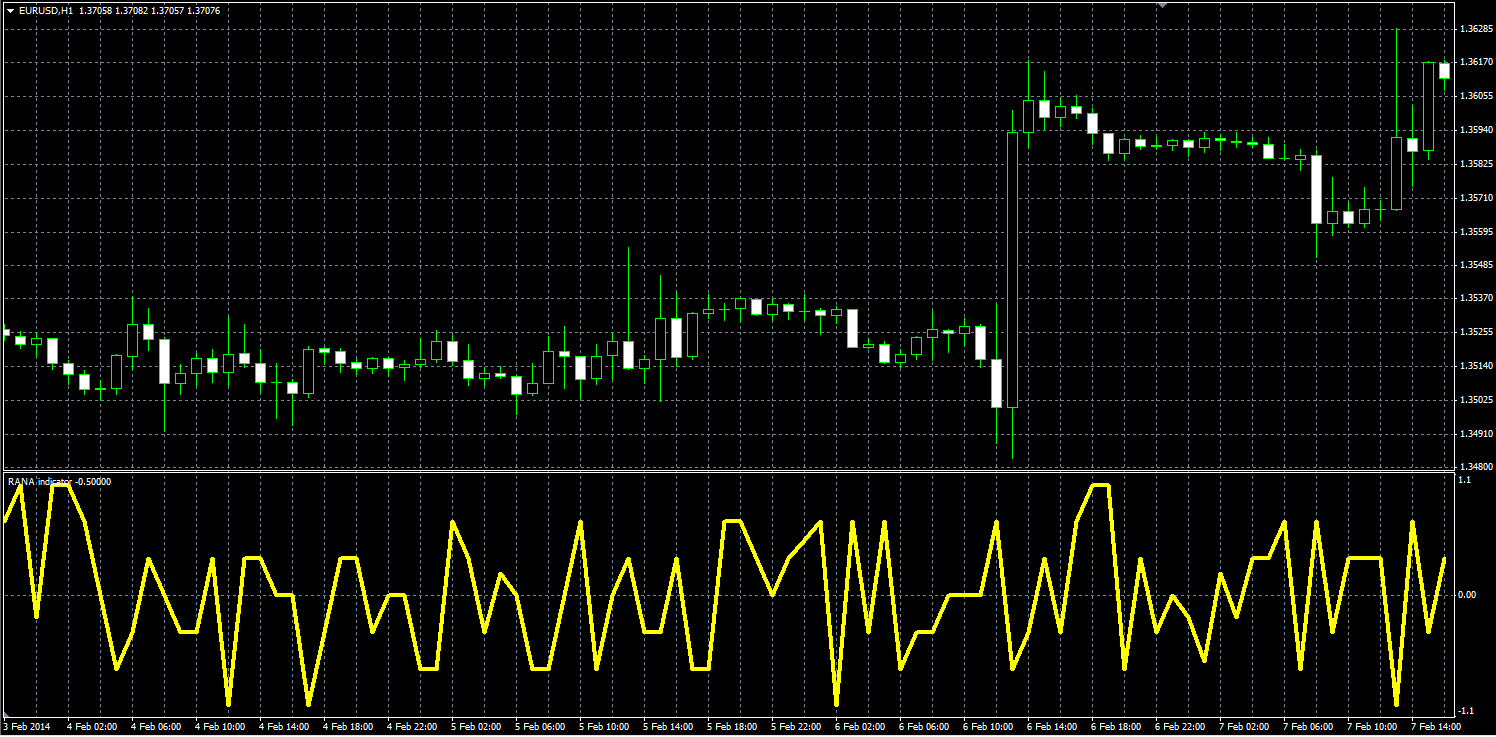Viewport: 1496px width, 737px height.
Task: Click the 1.35485 price scale label
Action: (x=1477, y=265)
